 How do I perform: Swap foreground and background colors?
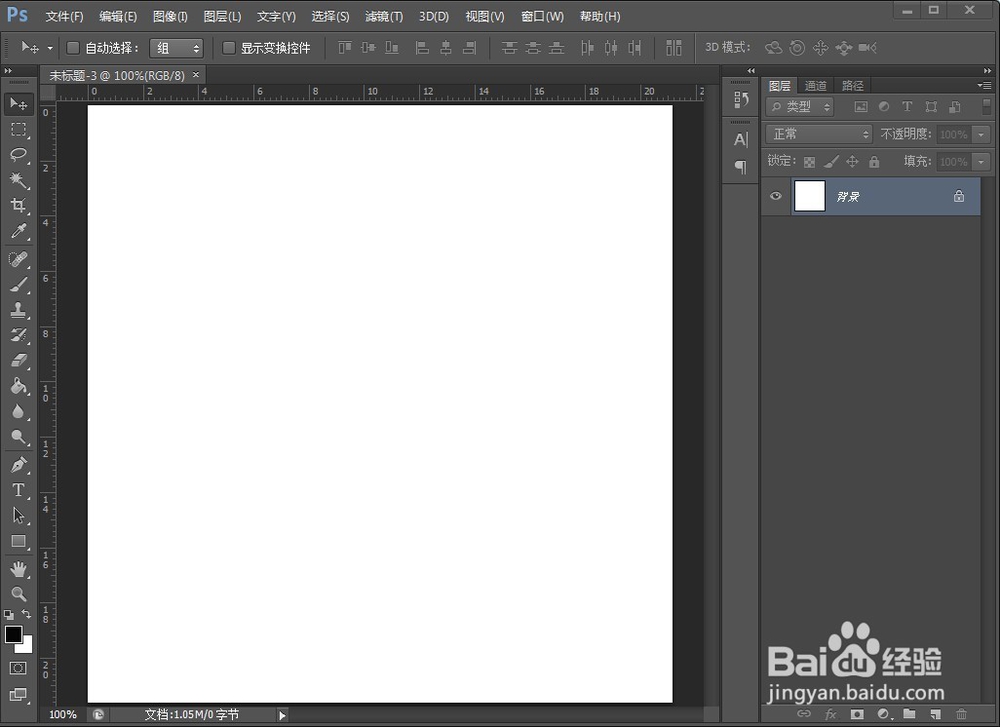coord(26,614)
